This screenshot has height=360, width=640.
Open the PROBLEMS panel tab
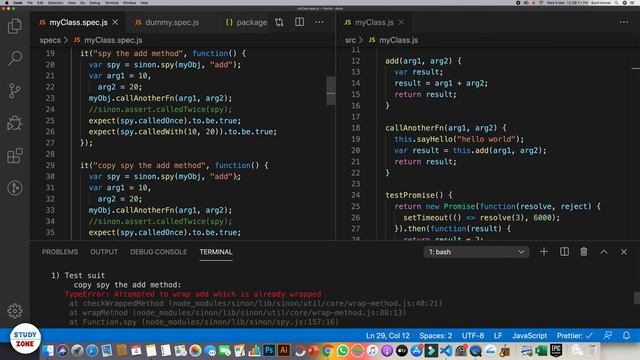[x=60, y=252]
